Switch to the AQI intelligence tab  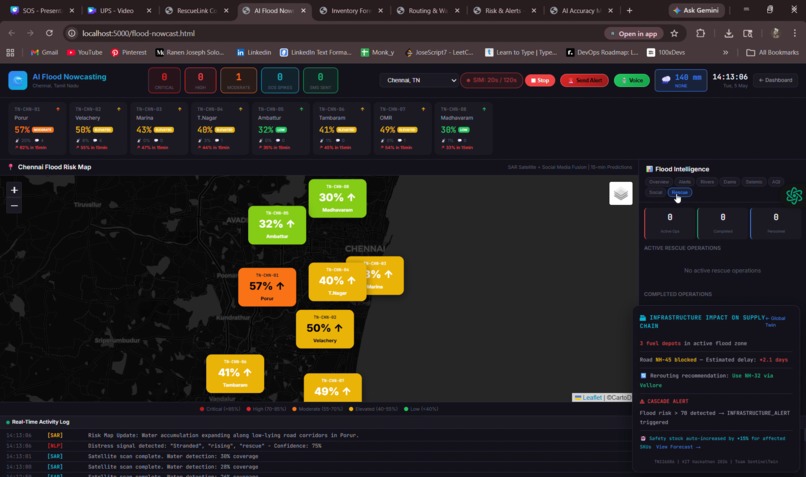tap(776, 182)
